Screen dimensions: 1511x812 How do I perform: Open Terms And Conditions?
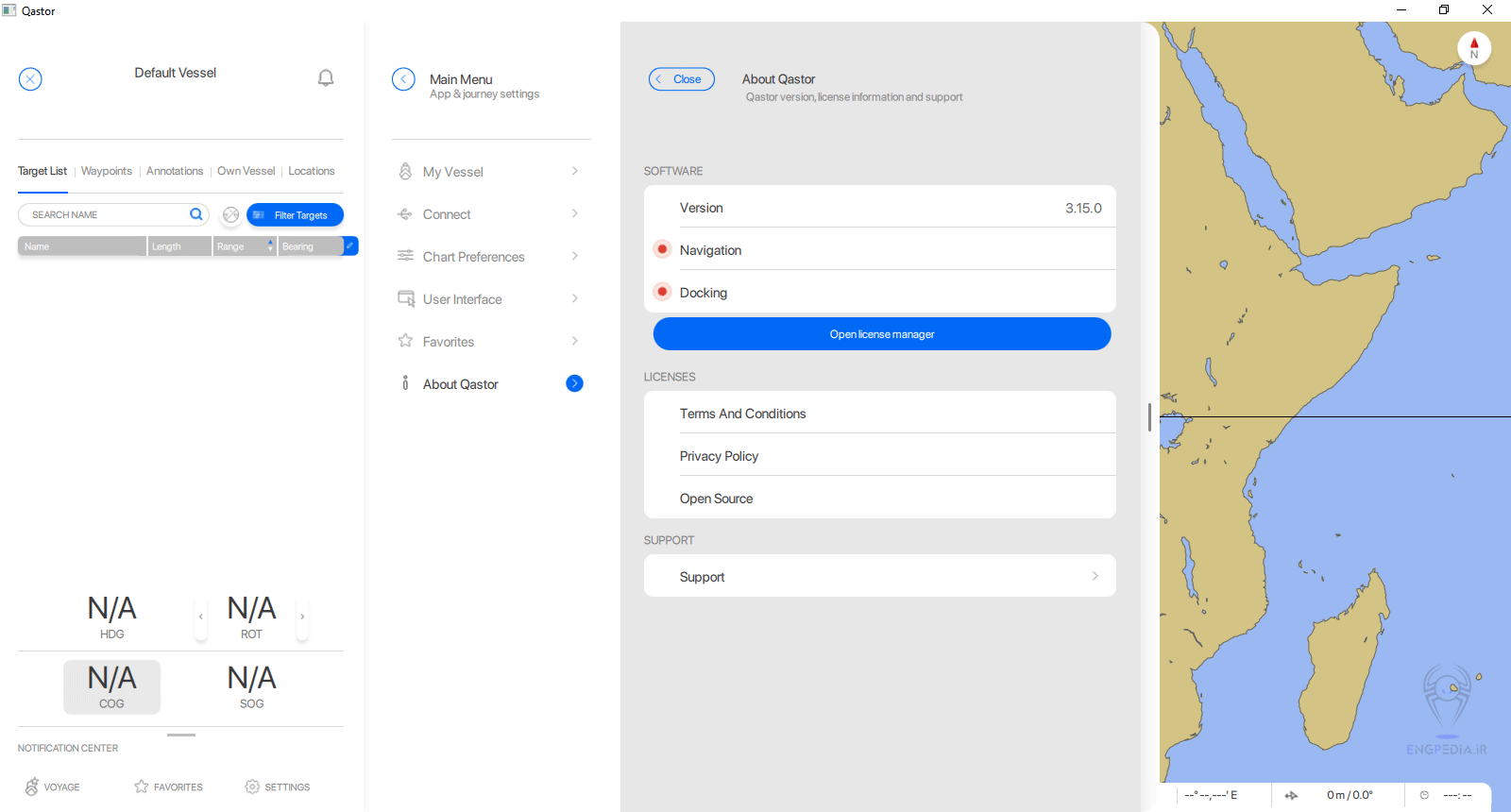[880, 413]
